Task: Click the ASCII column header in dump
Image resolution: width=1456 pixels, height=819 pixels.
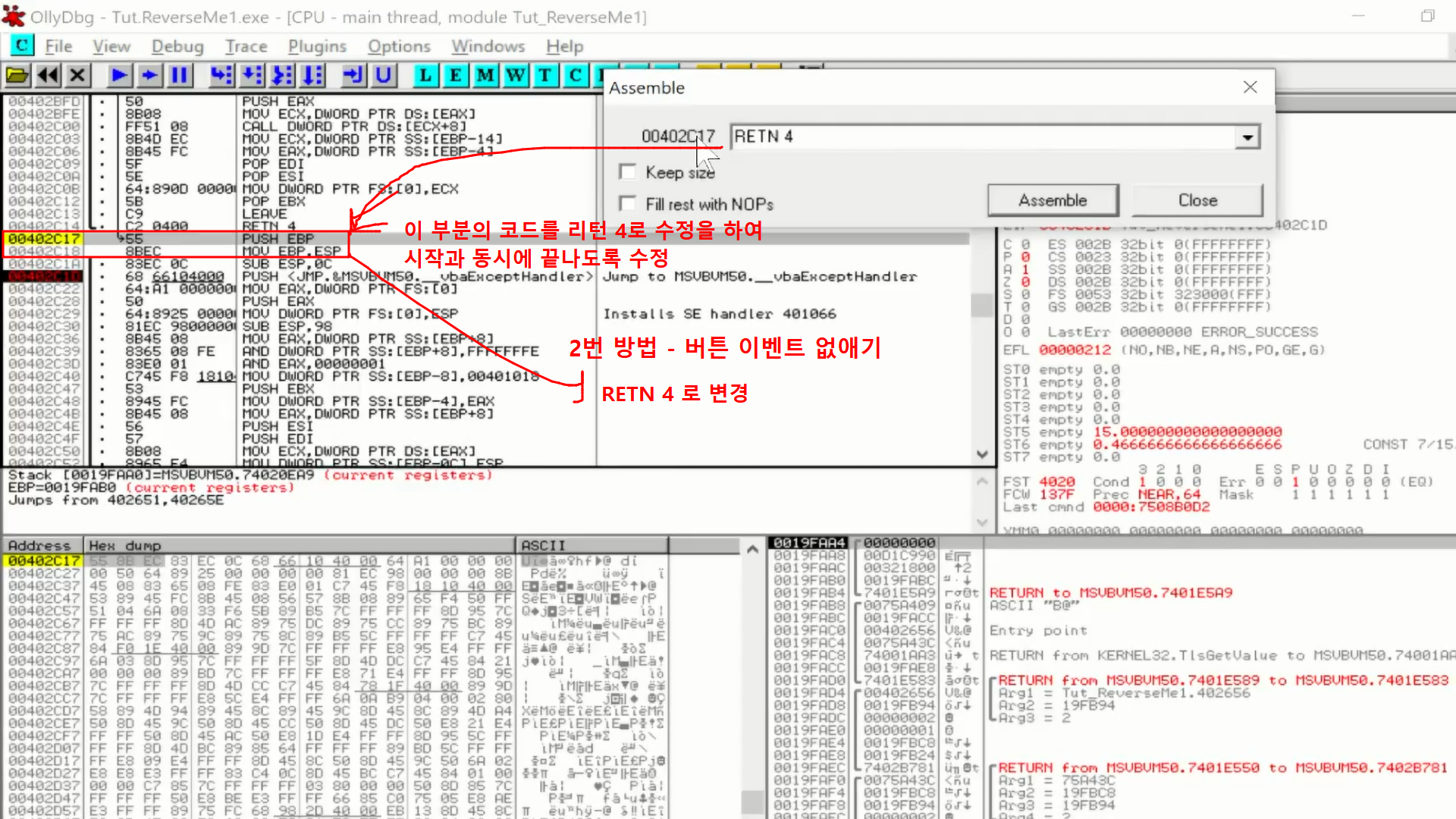Action: pos(592,545)
